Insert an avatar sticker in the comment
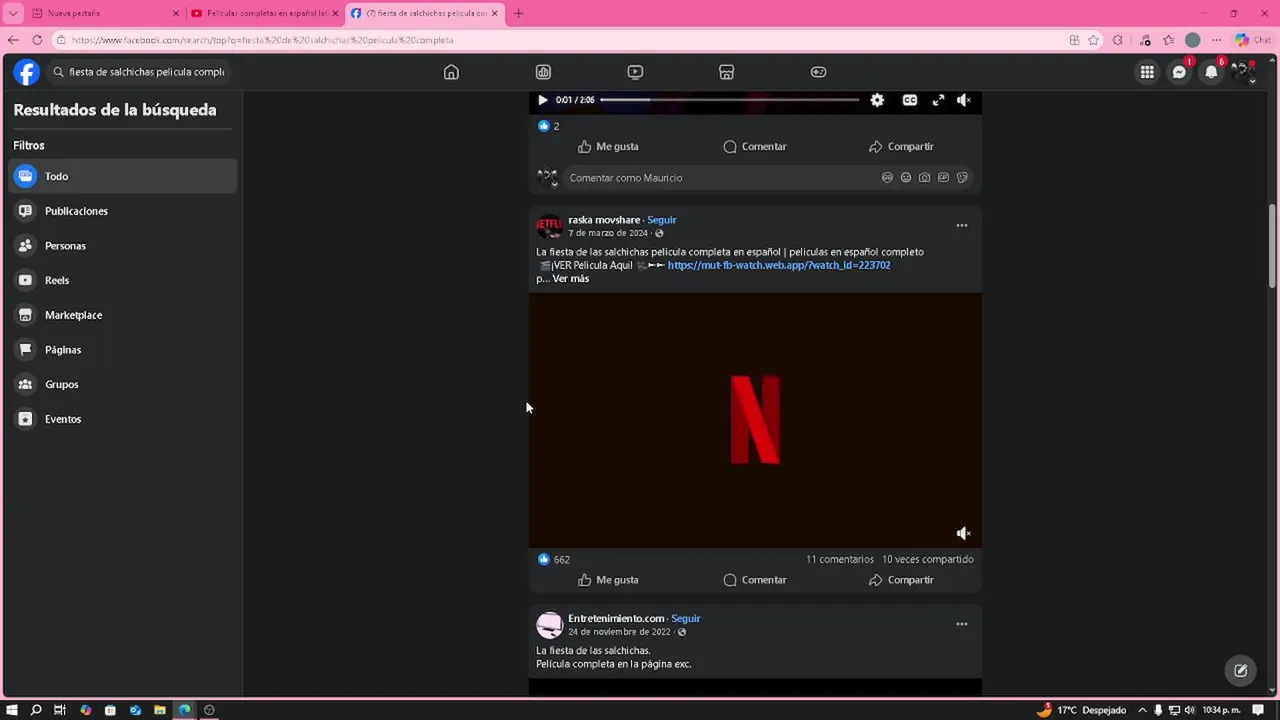 [887, 178]
